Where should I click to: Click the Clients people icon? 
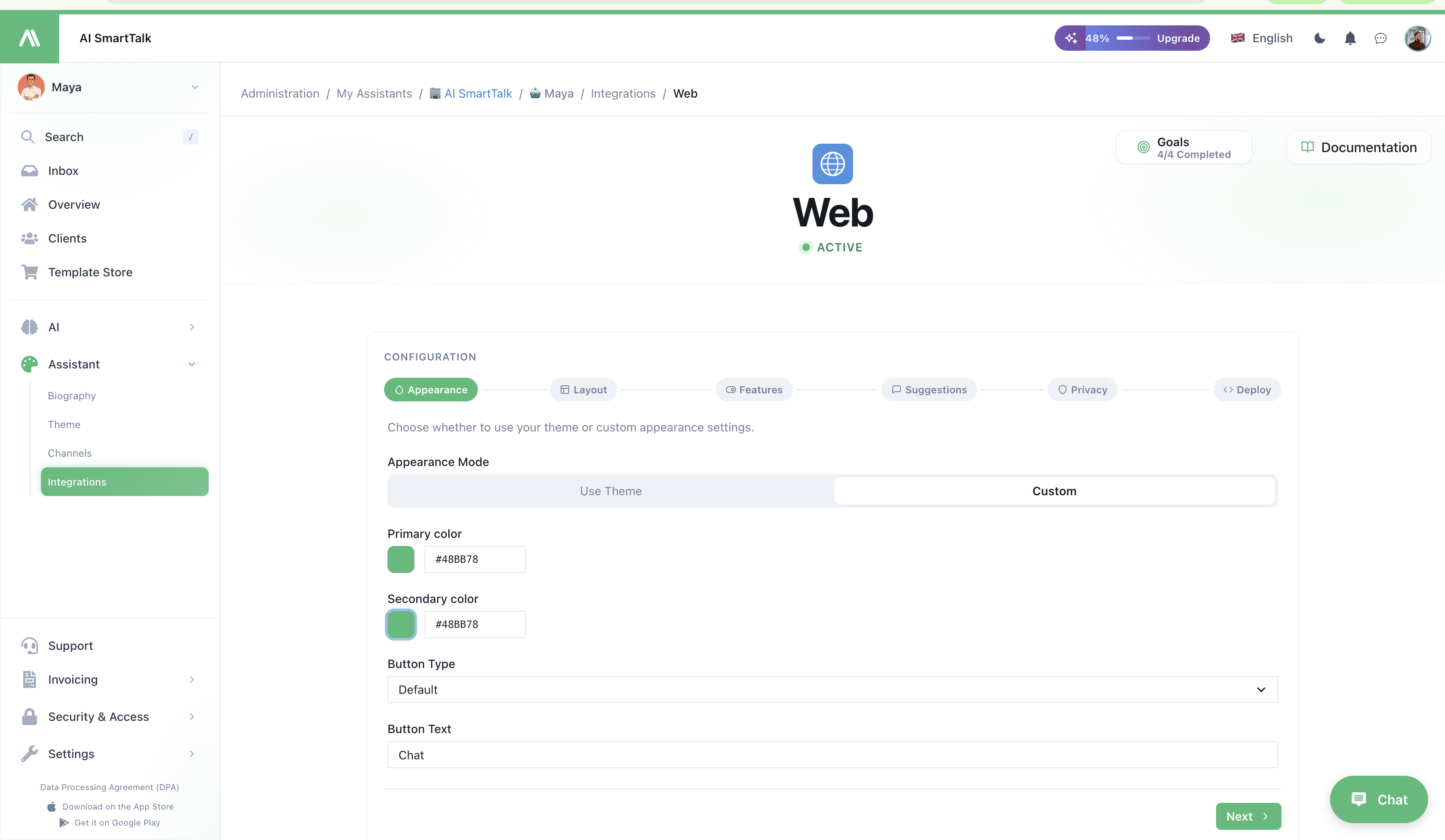point(29,239)
